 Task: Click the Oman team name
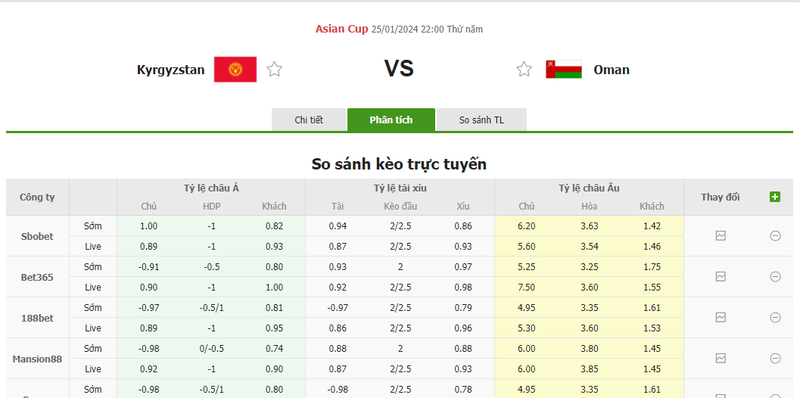pos(611,70)
